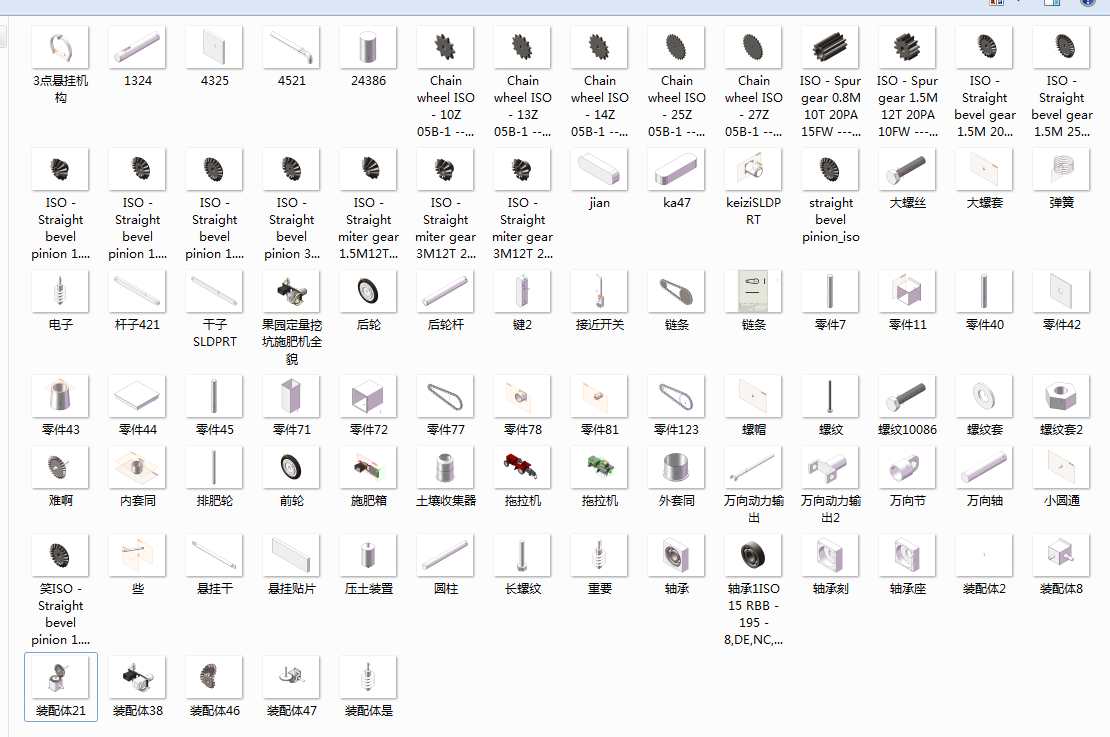Select the 难啊 gear file
The width and height of the screenshot is (1110, 737).
pyautogui.click(x=60, y=468)
